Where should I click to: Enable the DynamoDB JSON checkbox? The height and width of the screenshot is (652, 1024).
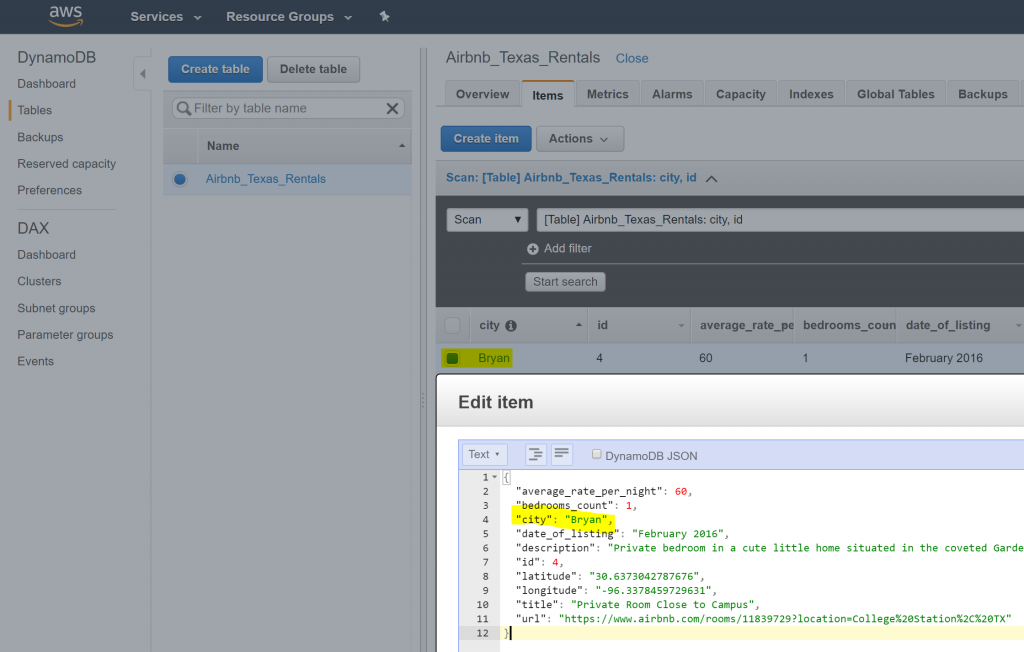point(596,454)
